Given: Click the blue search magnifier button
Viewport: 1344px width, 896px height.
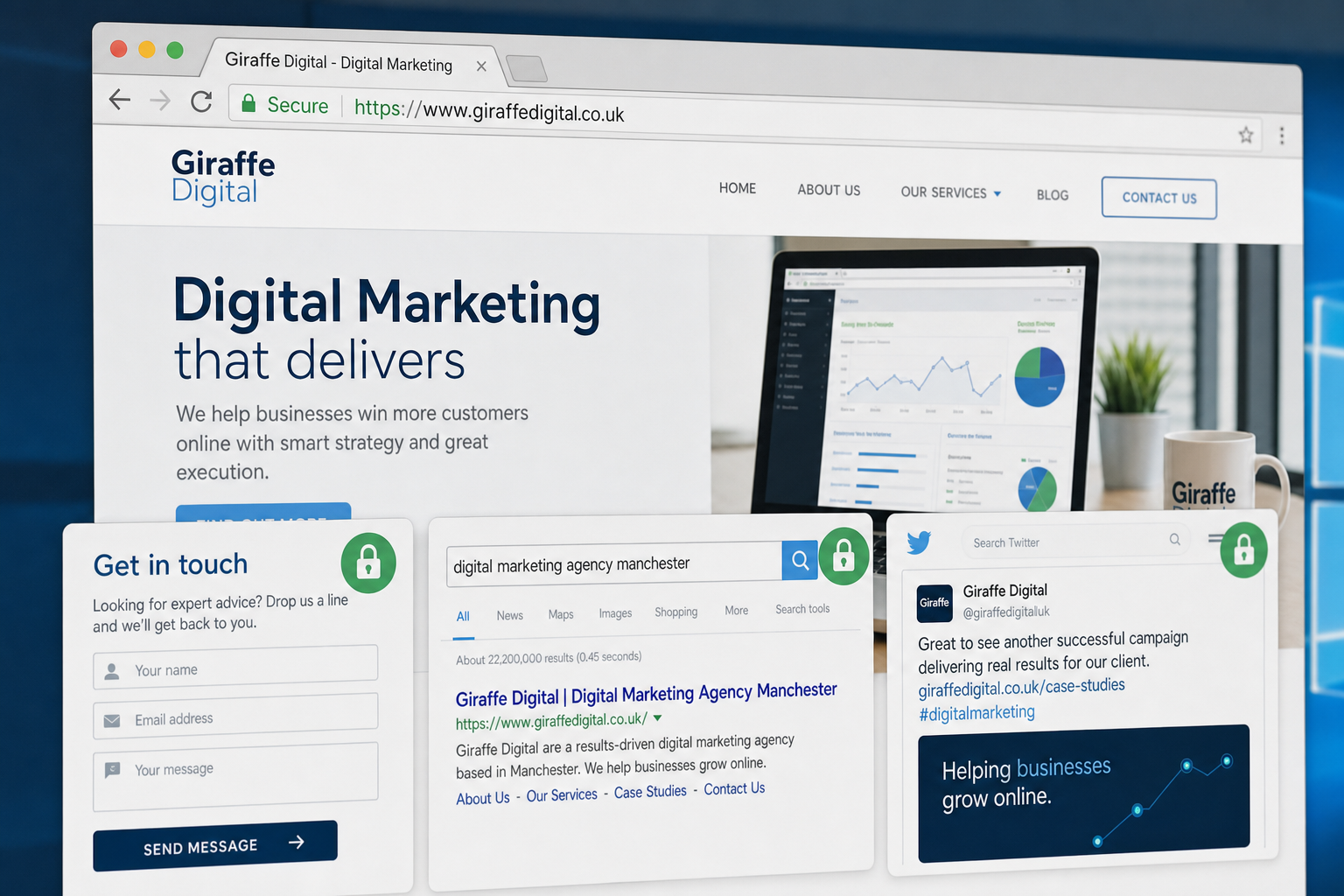Looking at the screenshot, I should 800,560.
